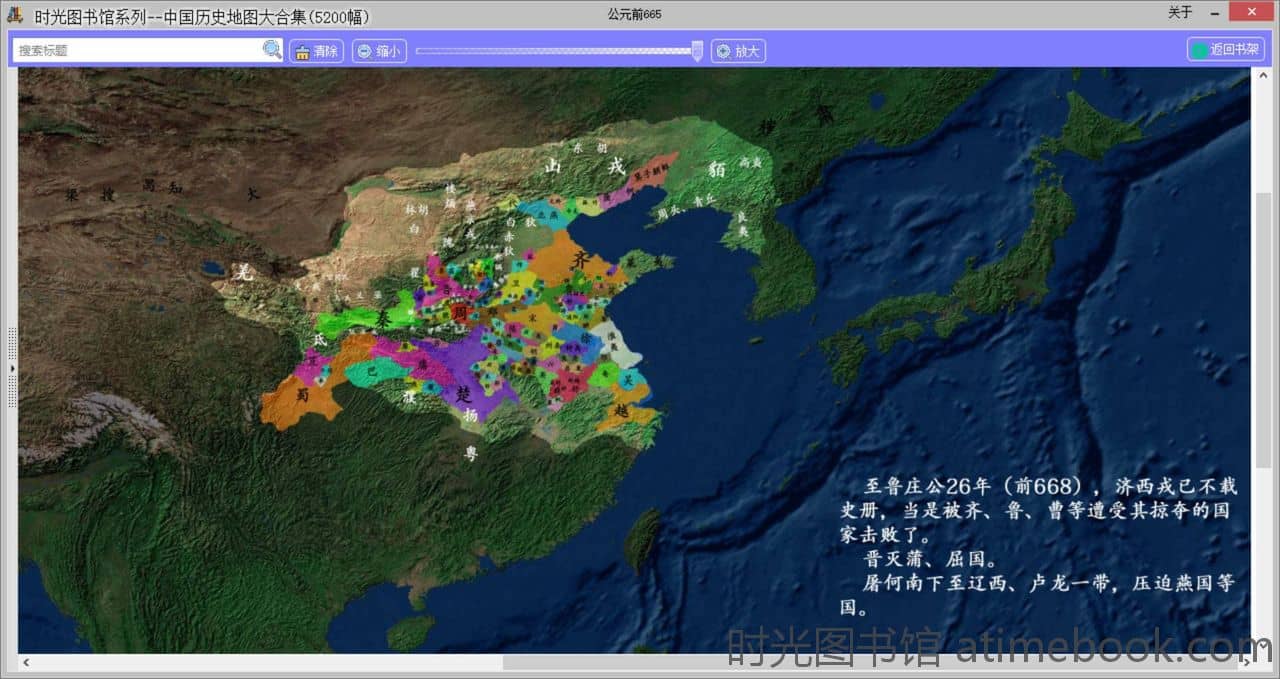Viewport: 1280px width, 679px height.
Task: Close the map application window
Action: [x=1262, y=13]
